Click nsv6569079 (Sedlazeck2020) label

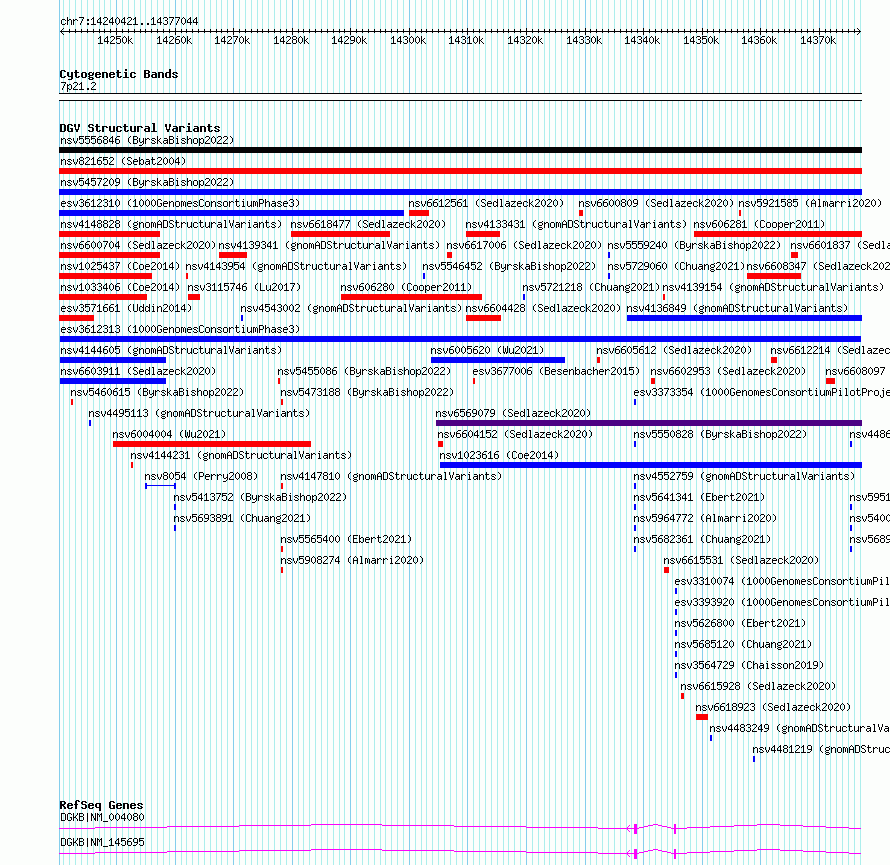pyautogui.click(x=513, y=413)
